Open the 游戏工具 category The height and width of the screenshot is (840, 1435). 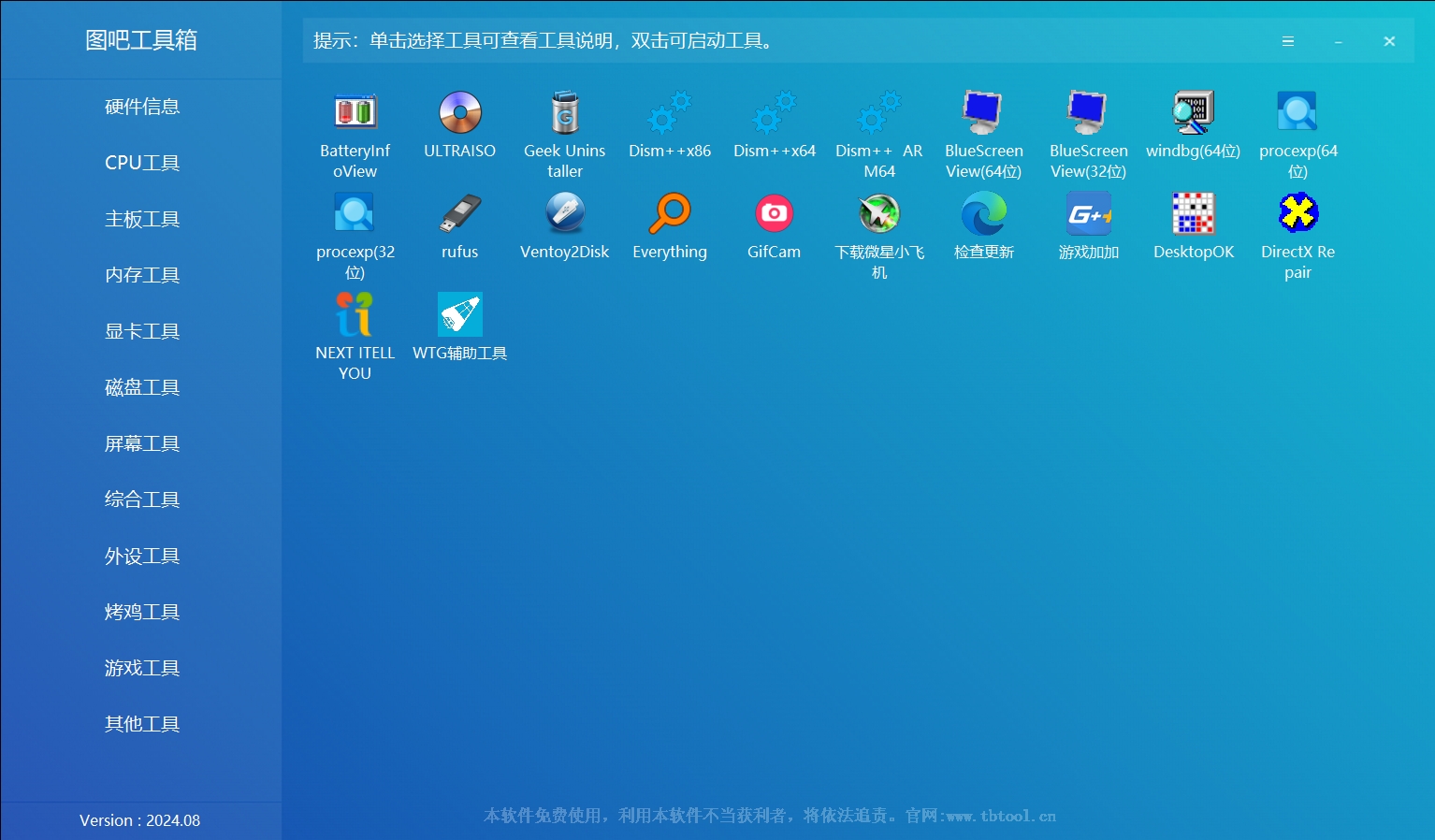[141, 668]
